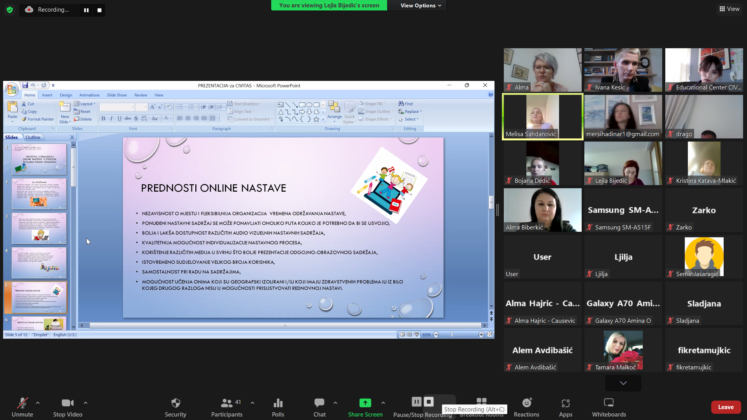Click the Paste button

point(12,110)
